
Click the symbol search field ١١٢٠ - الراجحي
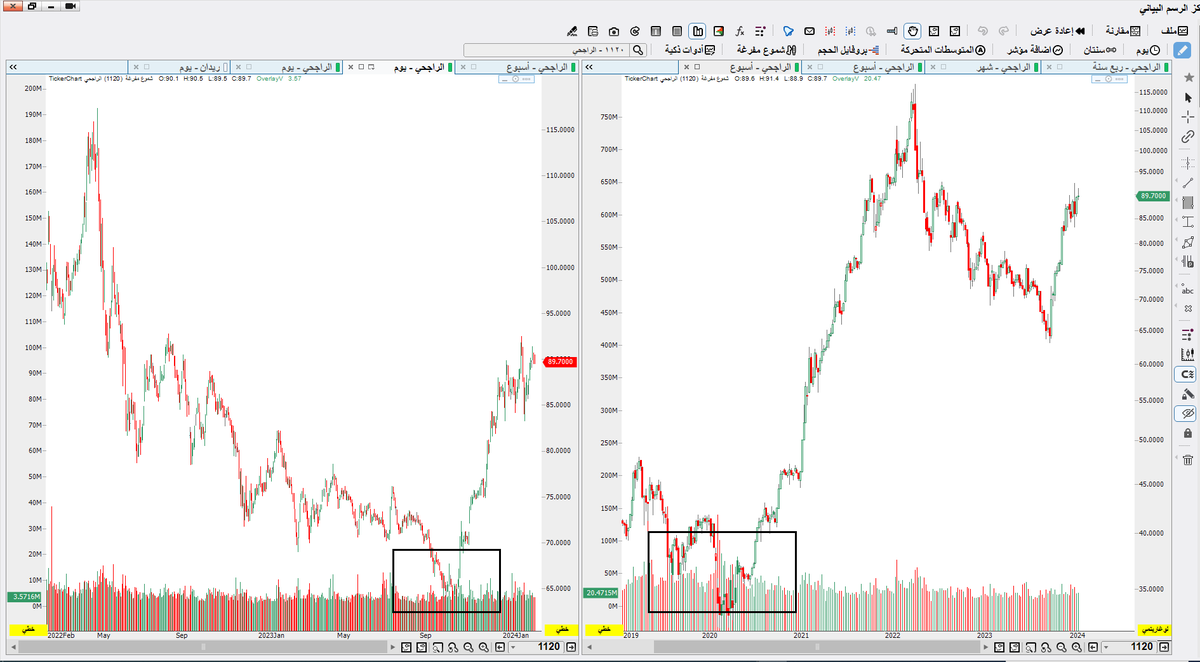tap(547, 50)
